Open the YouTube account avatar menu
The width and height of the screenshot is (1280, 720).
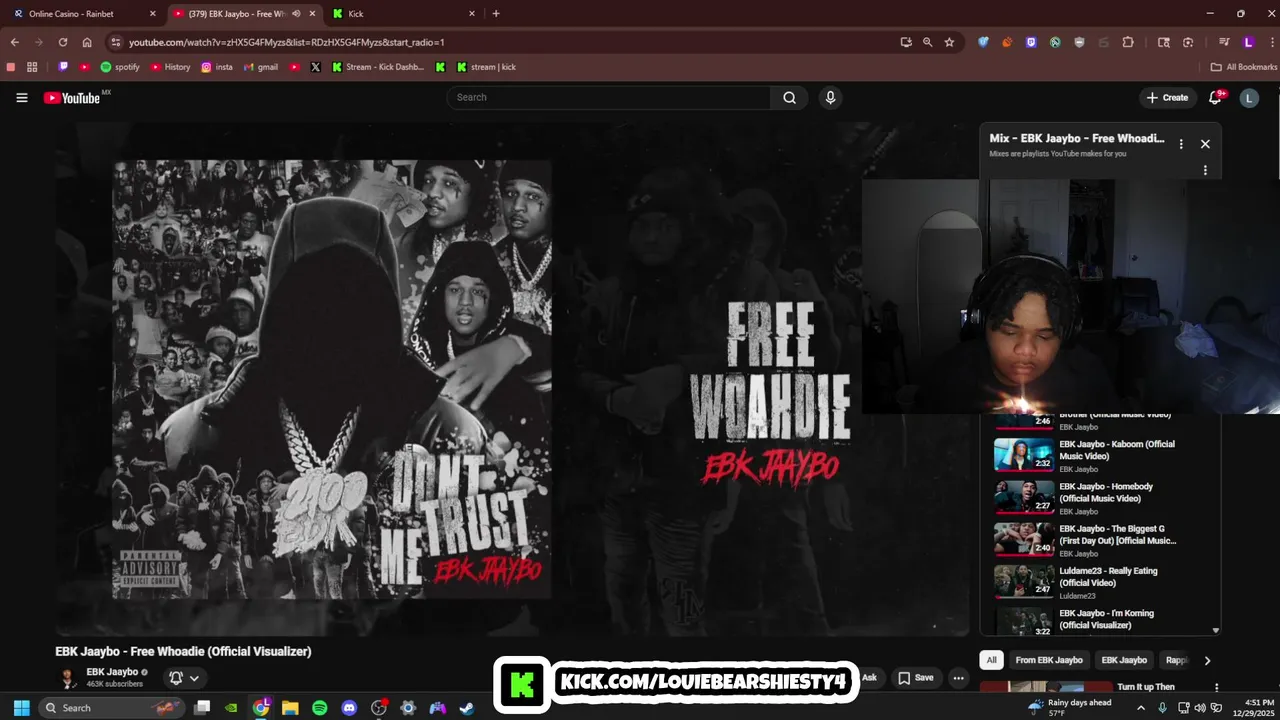pyautogui.click(x=1249, y=97)
